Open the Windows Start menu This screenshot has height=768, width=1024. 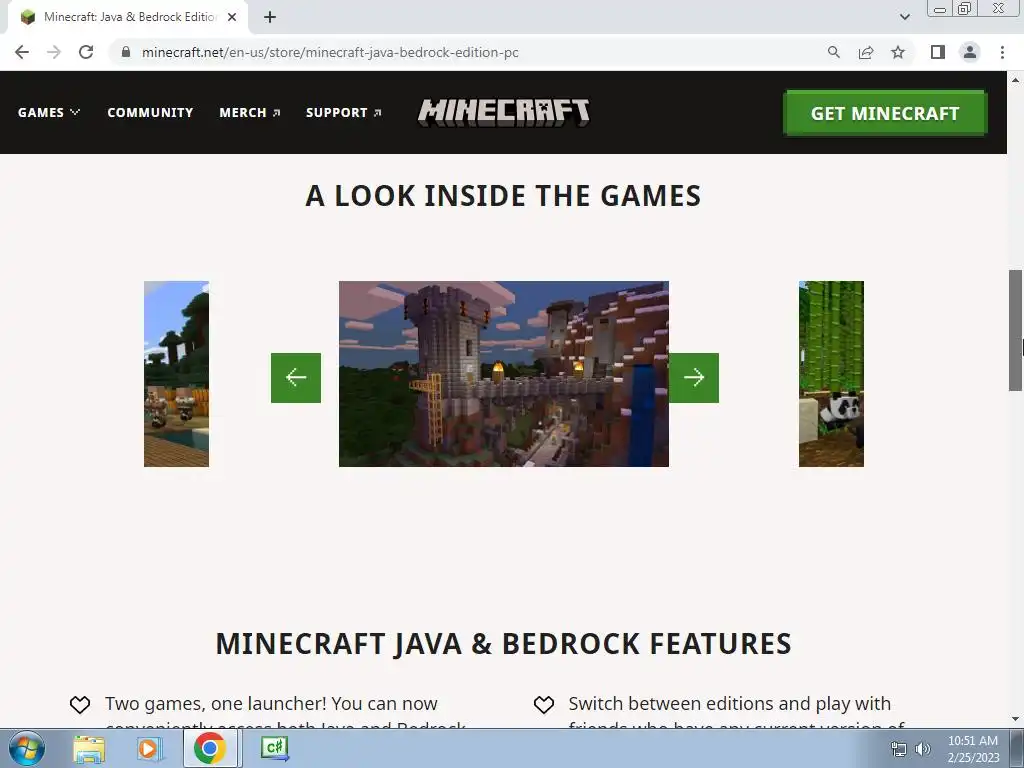pyautogui.click(x=27, y=748)
